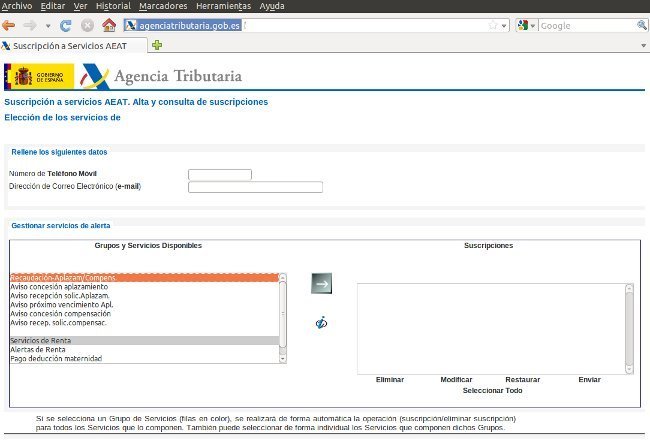Reload the page with the refresh icon
Viewport: 650px width, 444px height.
click(x=66, y=25)
